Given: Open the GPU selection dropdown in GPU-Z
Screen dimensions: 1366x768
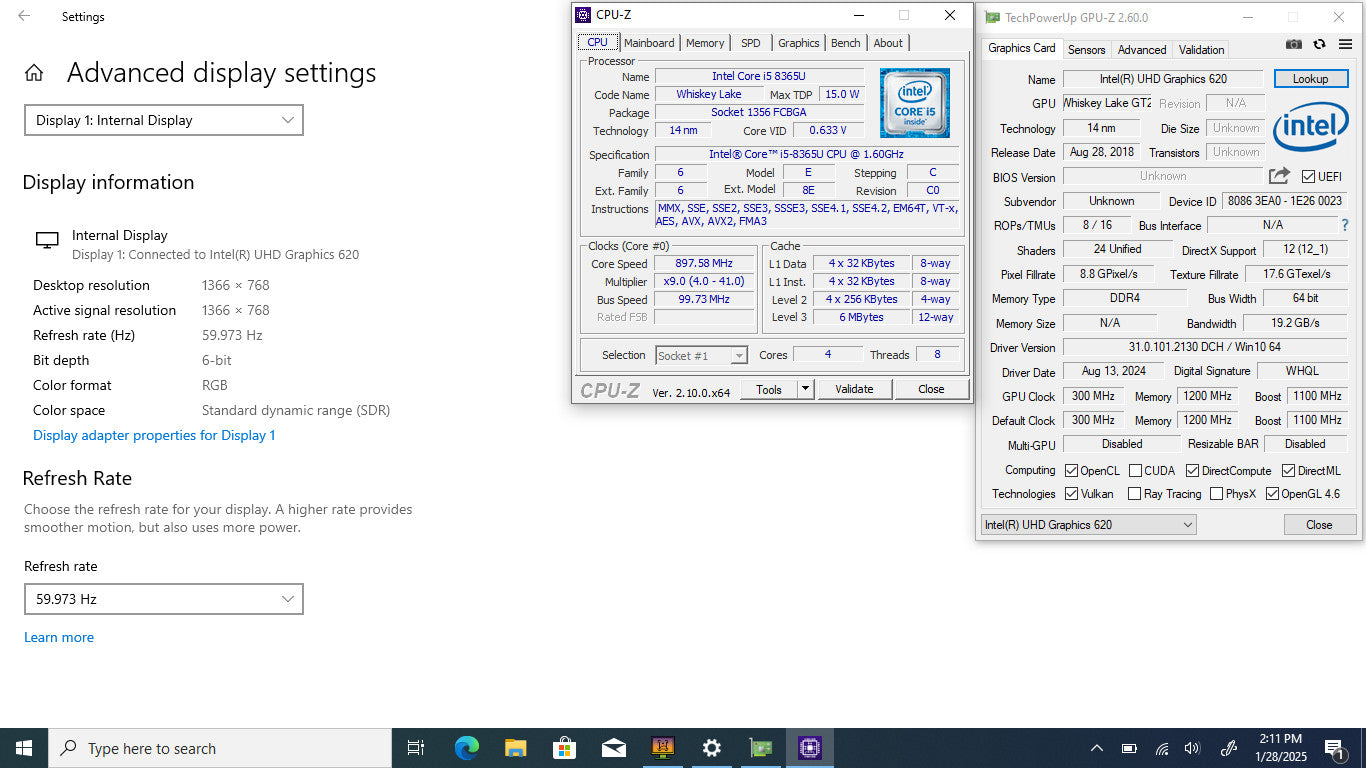Looking at the screenshot, I should (x=1088, y=525).
